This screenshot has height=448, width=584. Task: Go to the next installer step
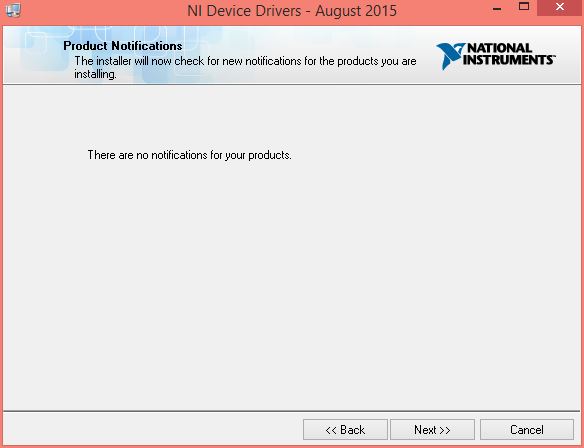pos(432,430)
